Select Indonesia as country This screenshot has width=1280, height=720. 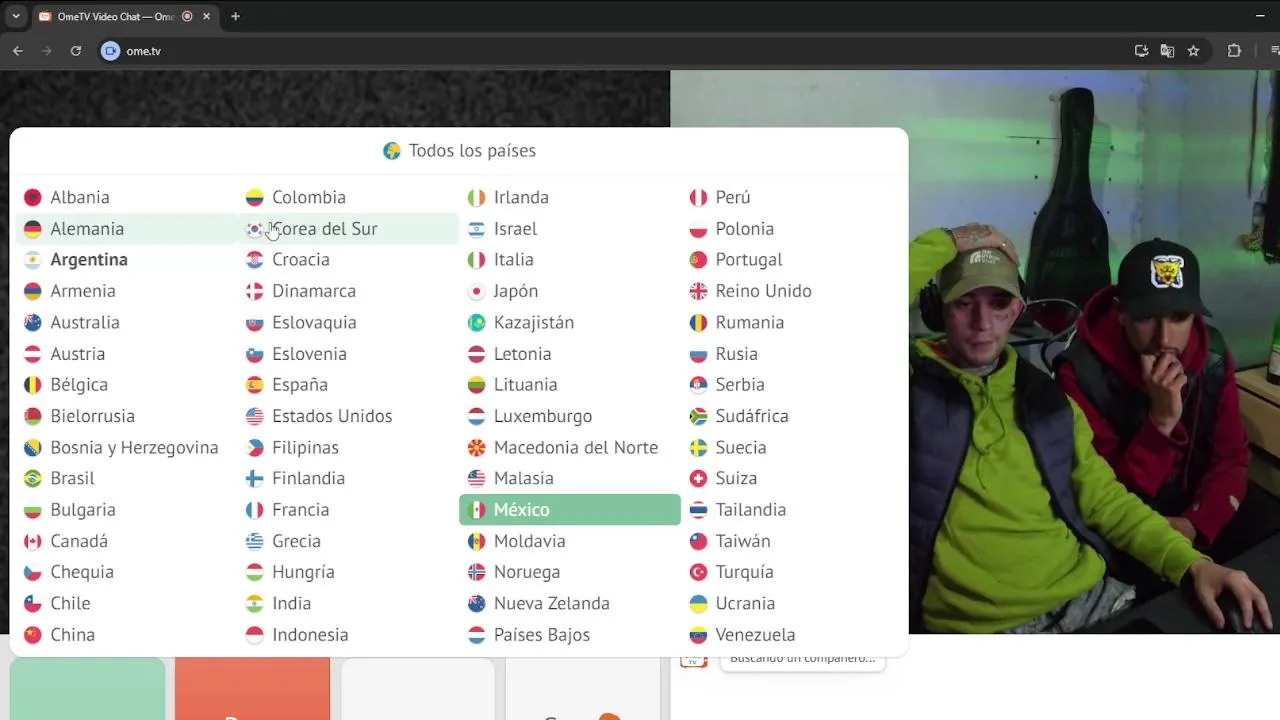[348, 635]
